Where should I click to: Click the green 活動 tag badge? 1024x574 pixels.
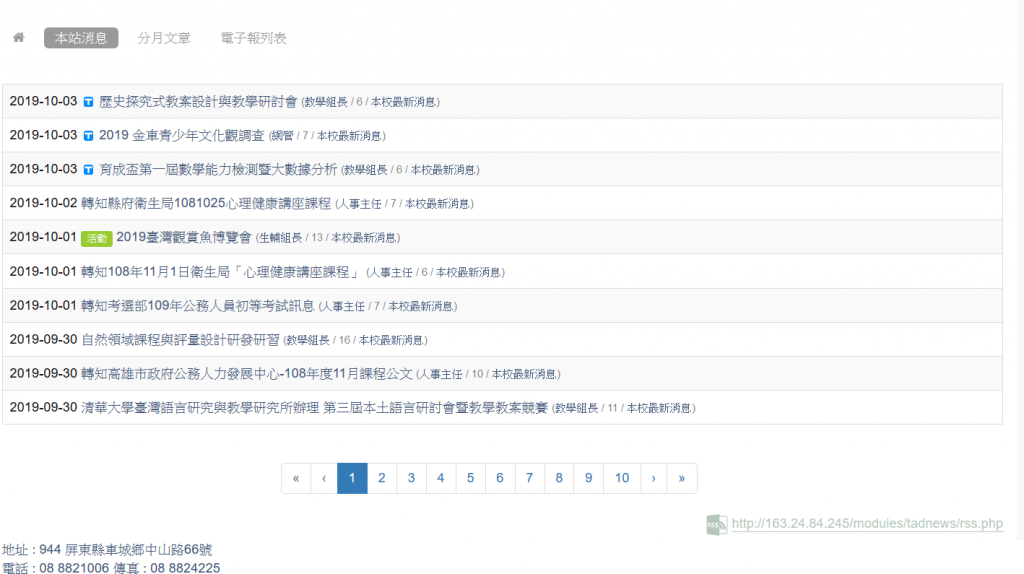click(x=96, y=238)
